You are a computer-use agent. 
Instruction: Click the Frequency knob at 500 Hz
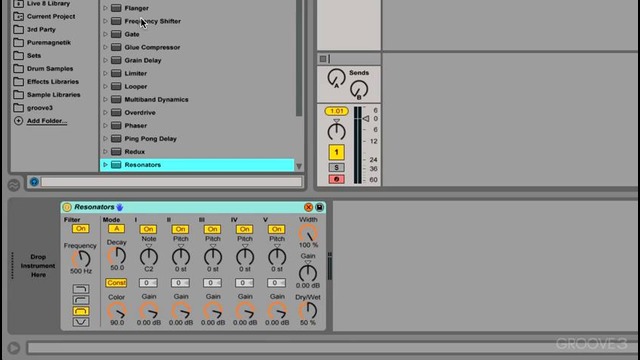pyautogui.click(x=81, y=259)
